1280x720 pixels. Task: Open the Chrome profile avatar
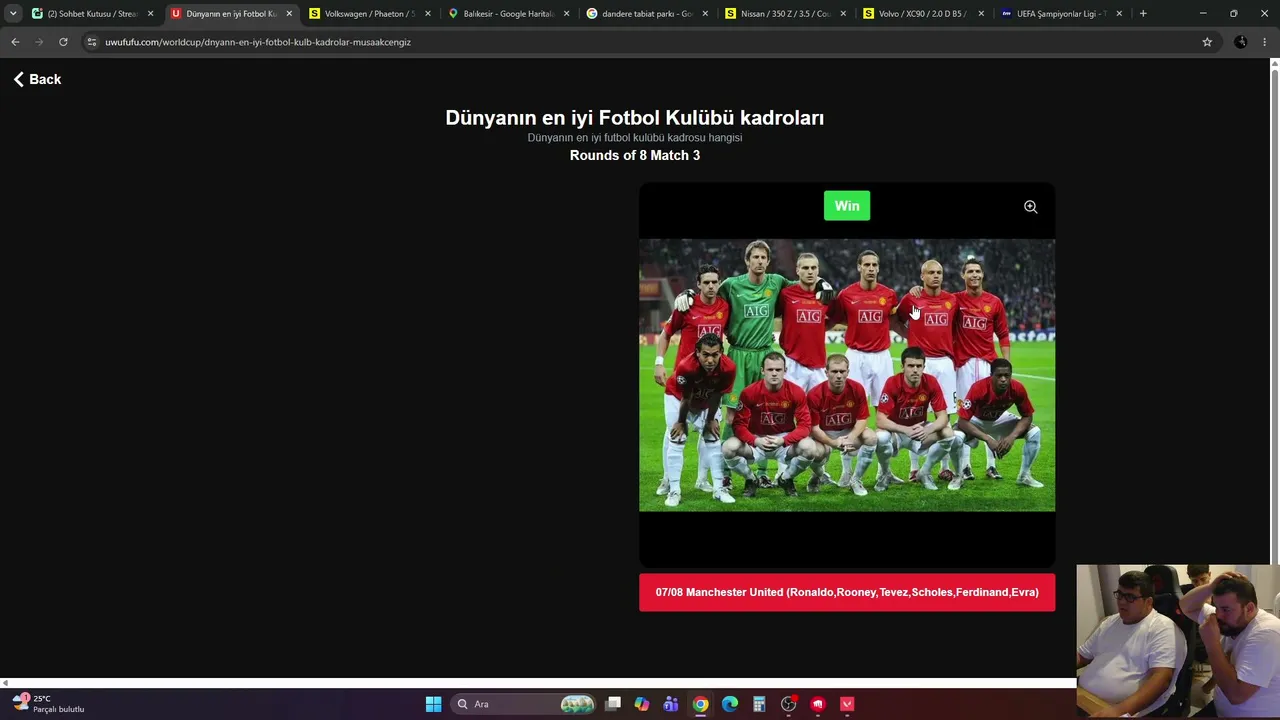click(x=1241, y=42)
